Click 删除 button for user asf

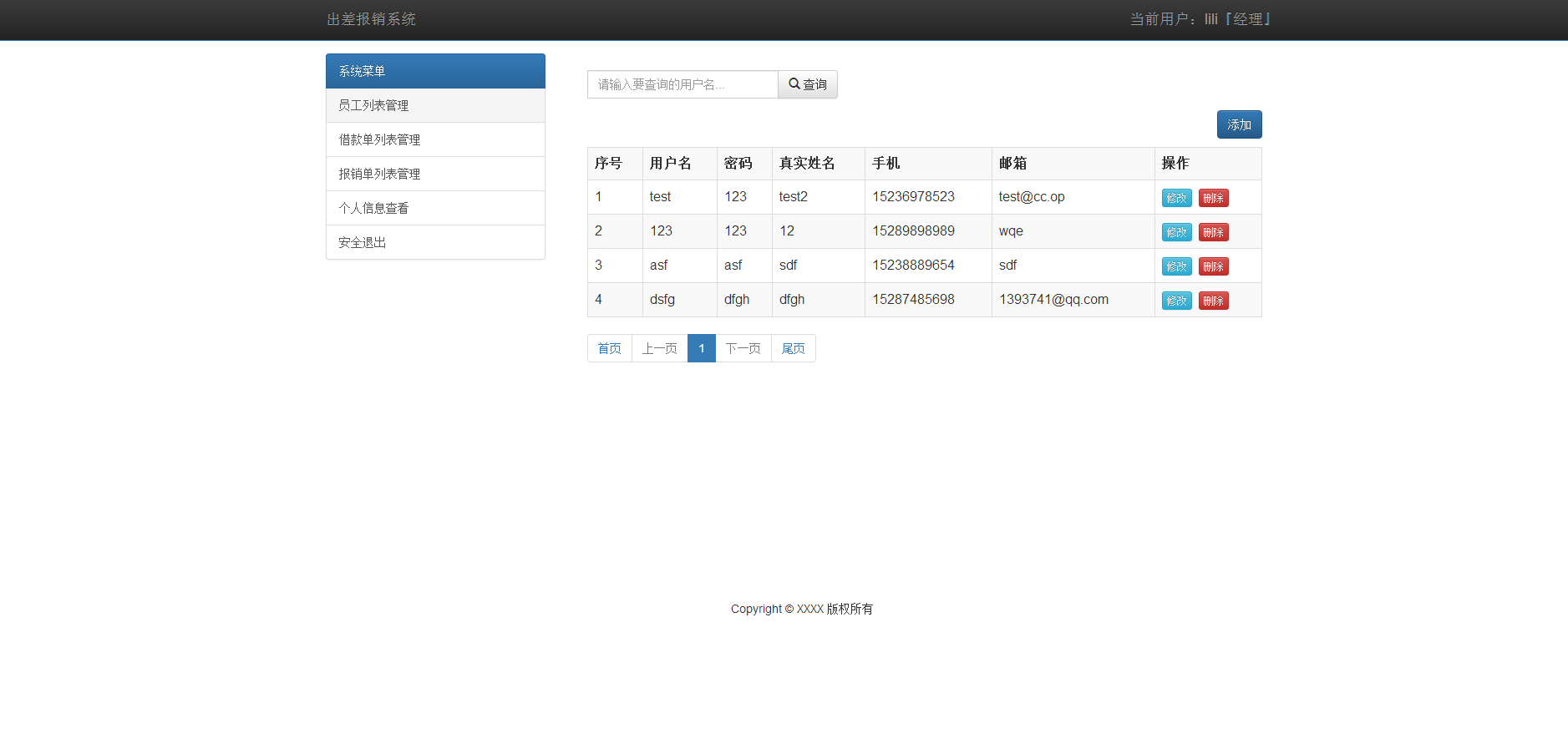click(1213, 266)
